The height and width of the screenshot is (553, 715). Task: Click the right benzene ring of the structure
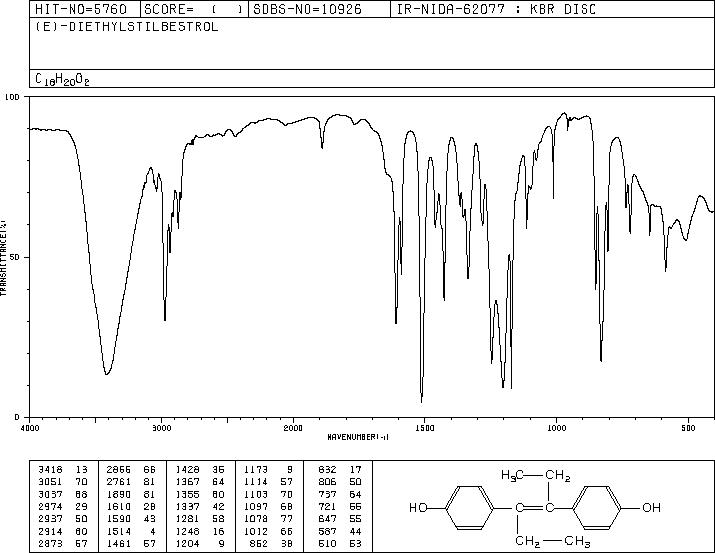(597, 507)
